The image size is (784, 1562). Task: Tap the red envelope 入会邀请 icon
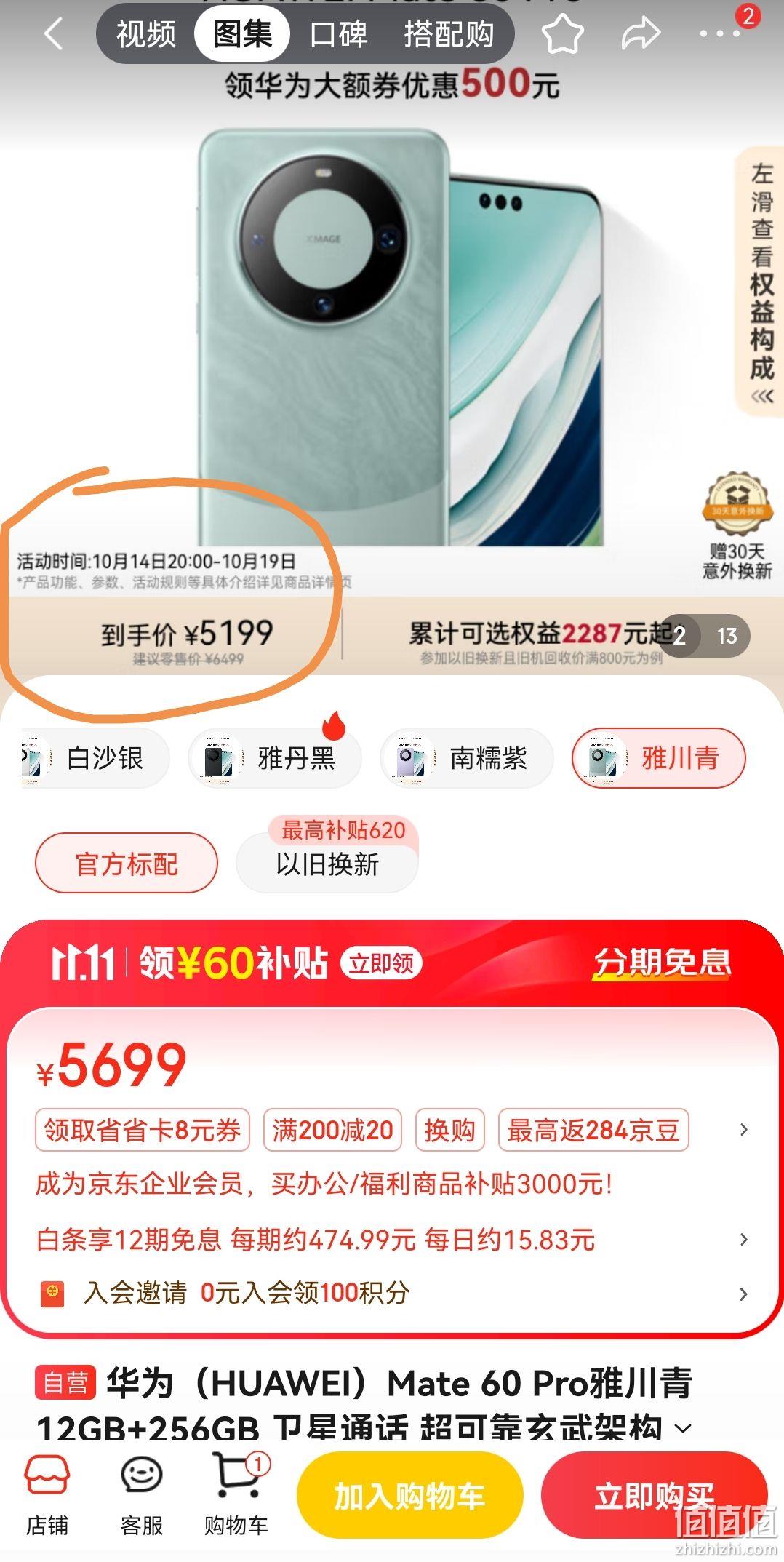(52, 1293)
